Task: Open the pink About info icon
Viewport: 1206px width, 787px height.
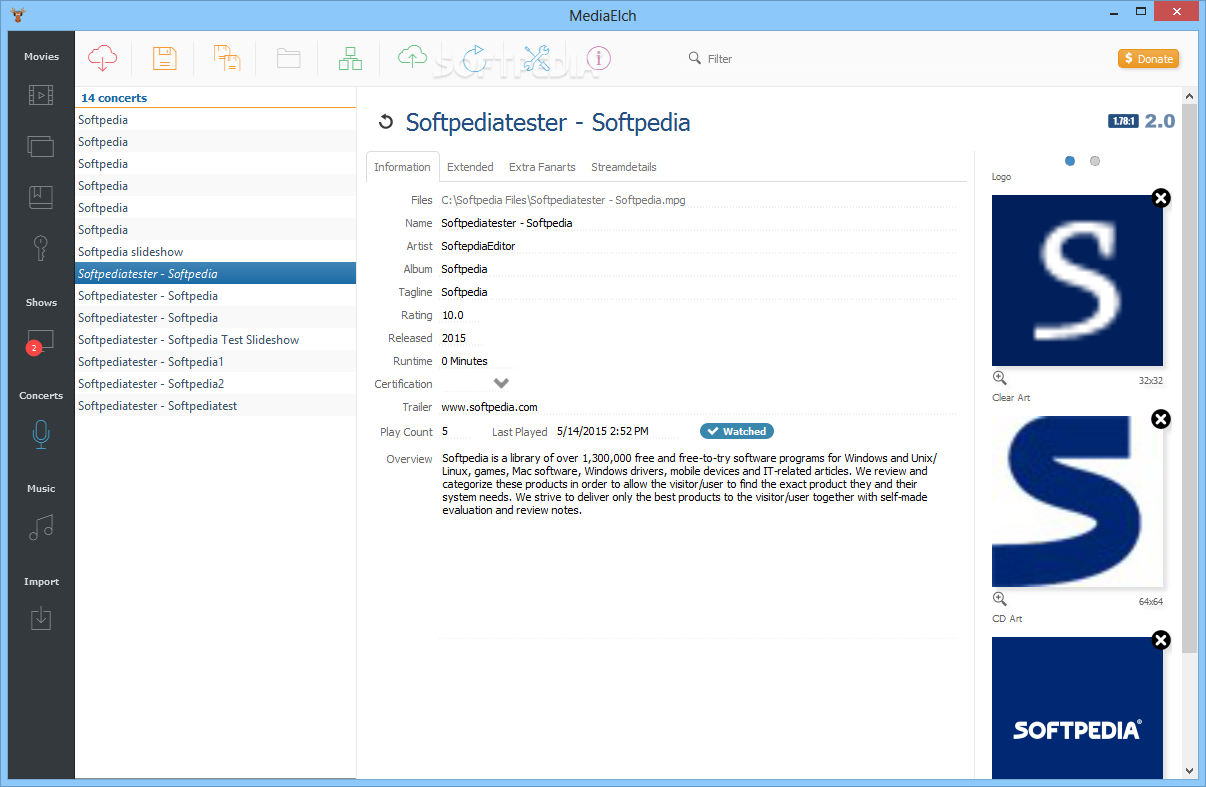Action: coord(598,58)
